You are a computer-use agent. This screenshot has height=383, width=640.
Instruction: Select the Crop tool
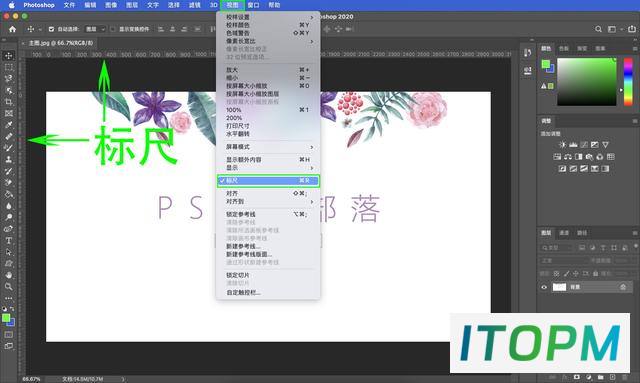(x=9, y=102)
